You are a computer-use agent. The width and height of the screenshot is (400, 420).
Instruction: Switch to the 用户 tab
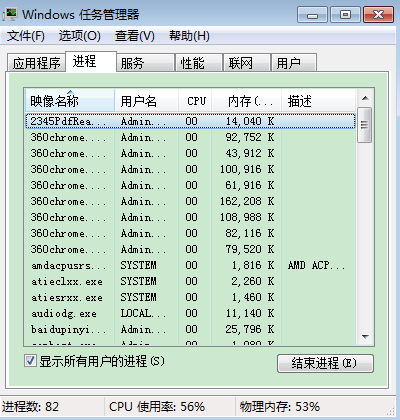coord(294,63)
